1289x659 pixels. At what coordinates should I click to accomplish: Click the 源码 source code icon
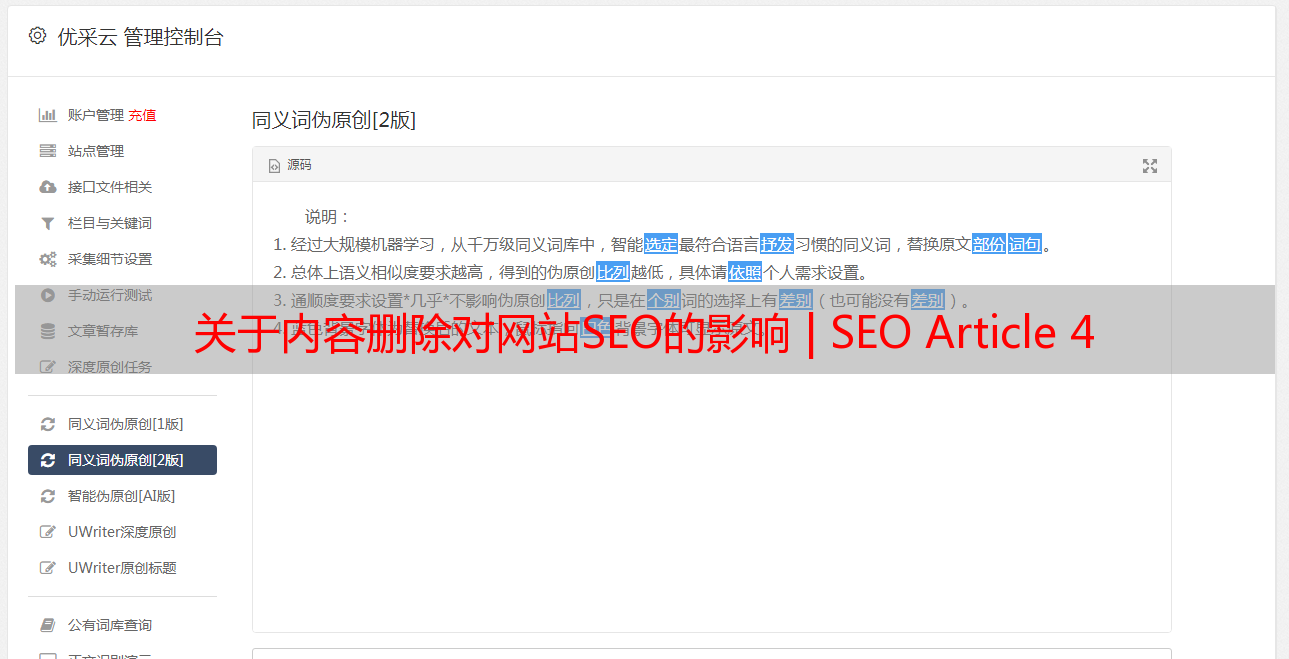click(274, 166)
